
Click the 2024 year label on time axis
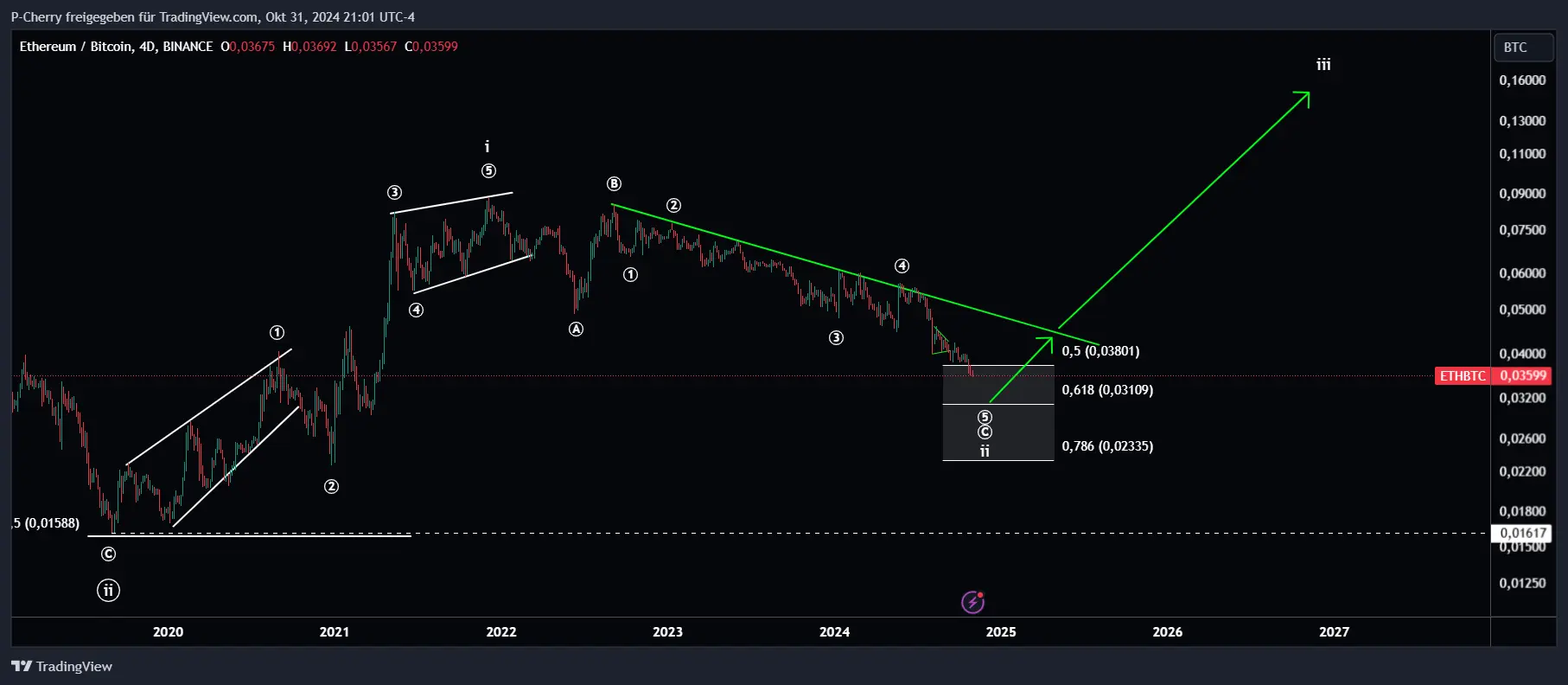pos(835,632)
